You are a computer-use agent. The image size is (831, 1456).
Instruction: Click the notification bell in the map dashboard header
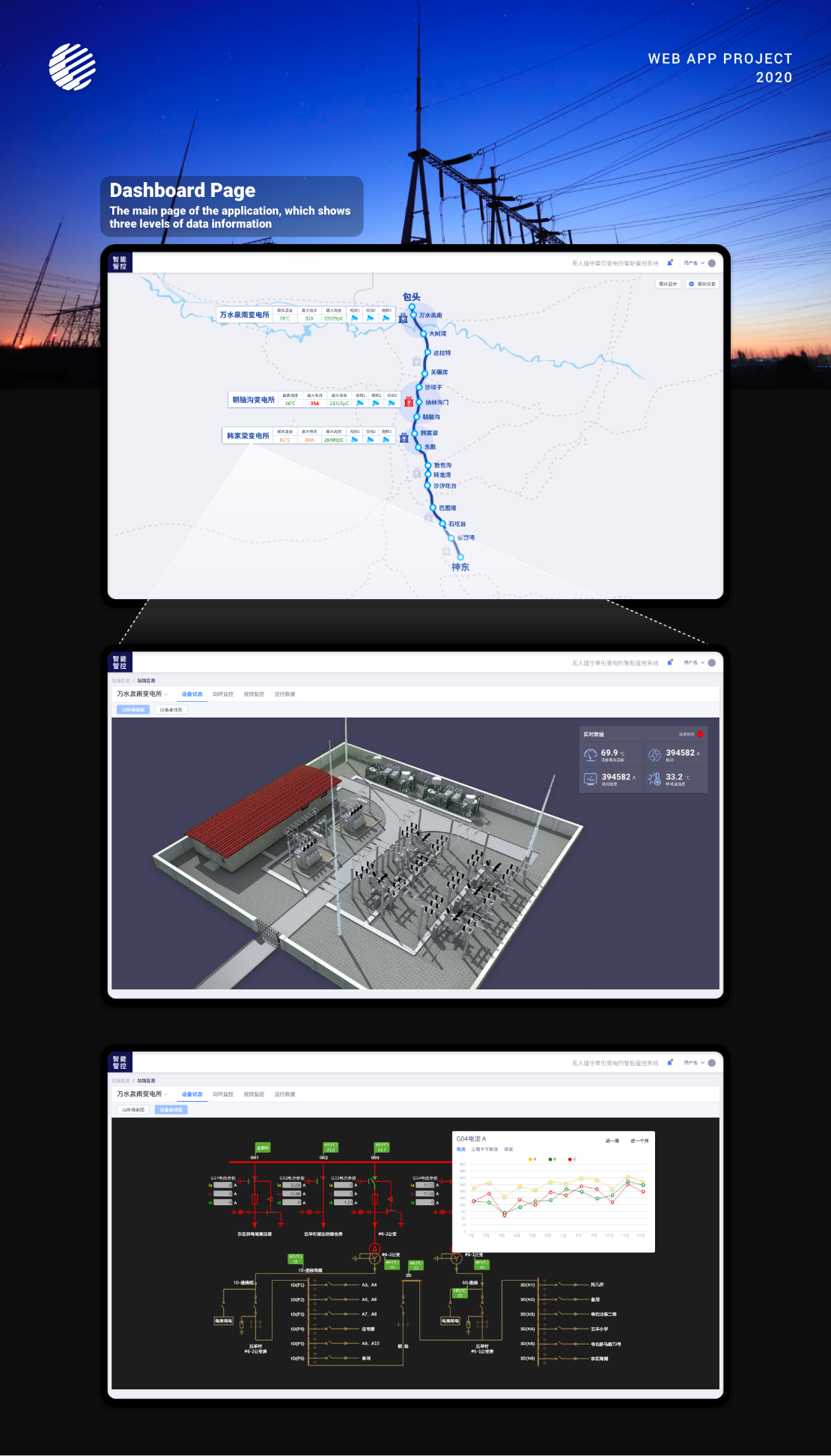[670, 263]
